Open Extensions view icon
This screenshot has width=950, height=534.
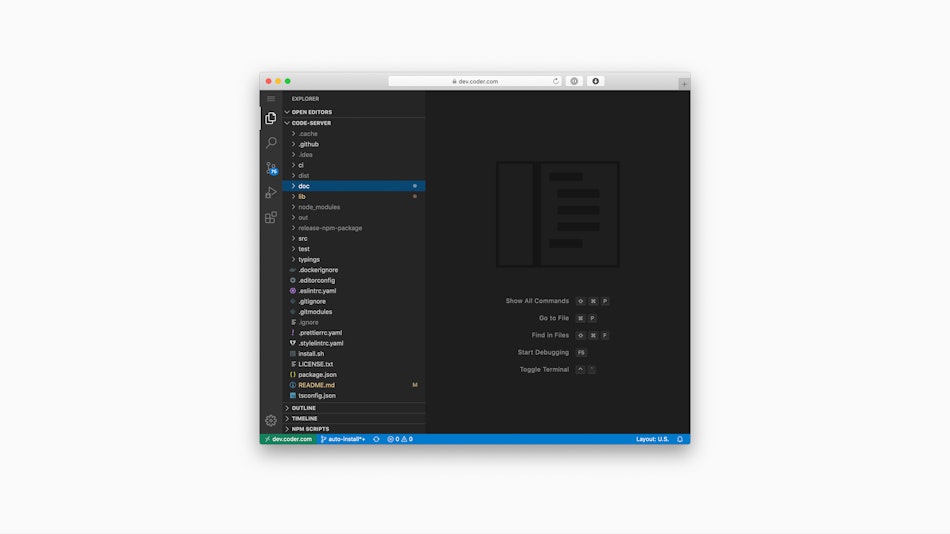click(271, 218)
